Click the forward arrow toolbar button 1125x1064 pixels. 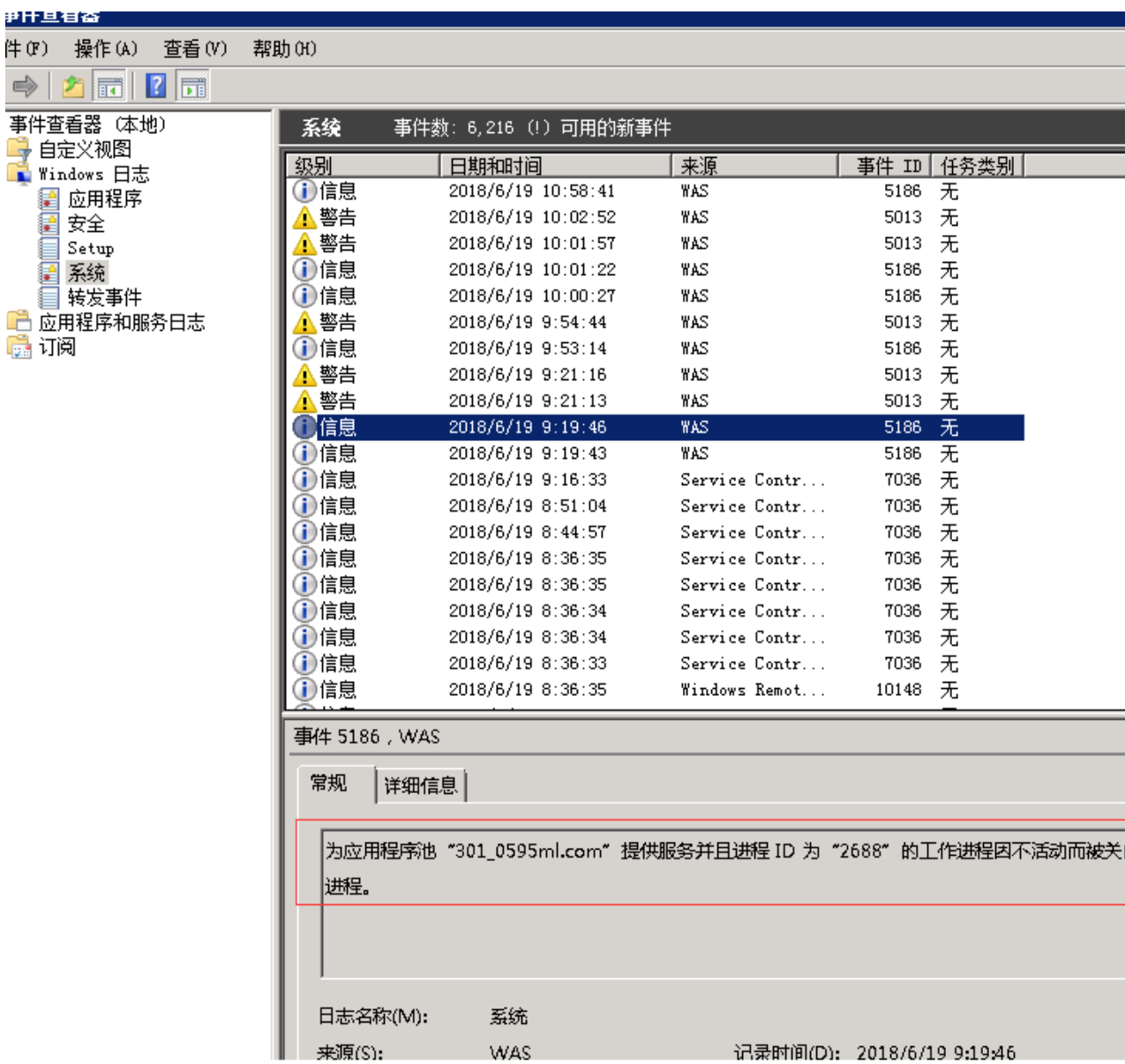point(25,86)
